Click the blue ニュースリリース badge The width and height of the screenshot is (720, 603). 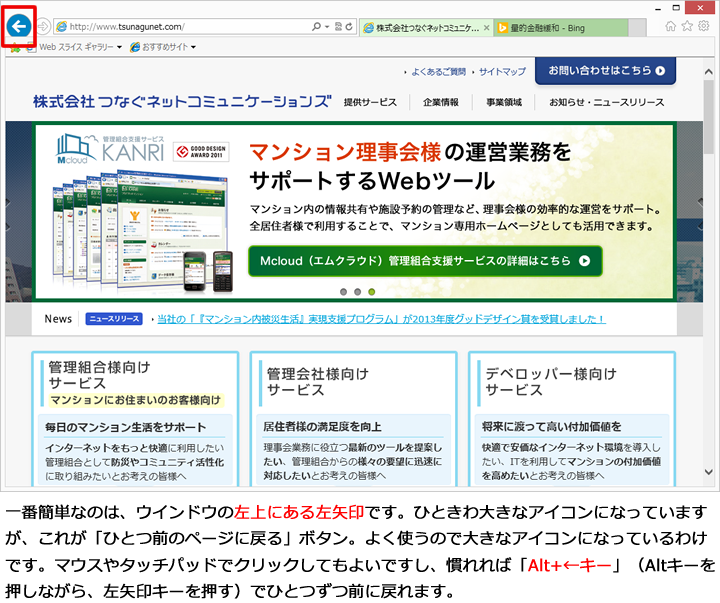114,319
